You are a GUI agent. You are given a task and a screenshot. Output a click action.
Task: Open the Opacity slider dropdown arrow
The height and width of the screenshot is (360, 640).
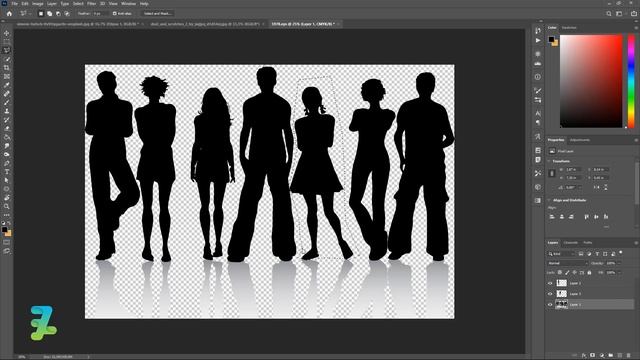pyautogui.click(x=619, y=263)
